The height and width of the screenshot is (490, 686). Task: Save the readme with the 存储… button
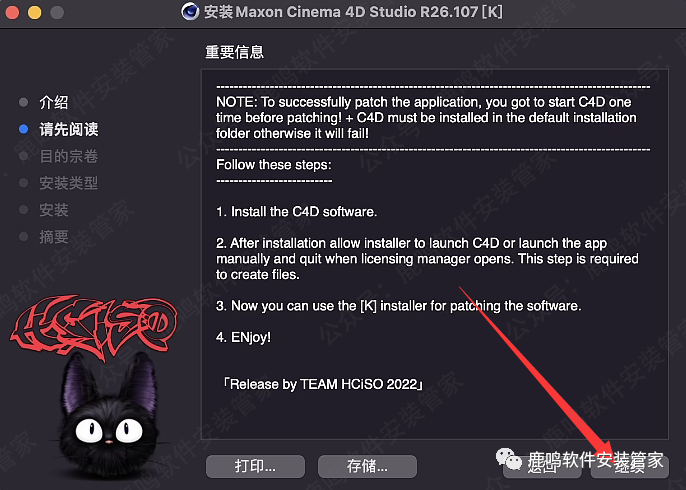(368, 466)
